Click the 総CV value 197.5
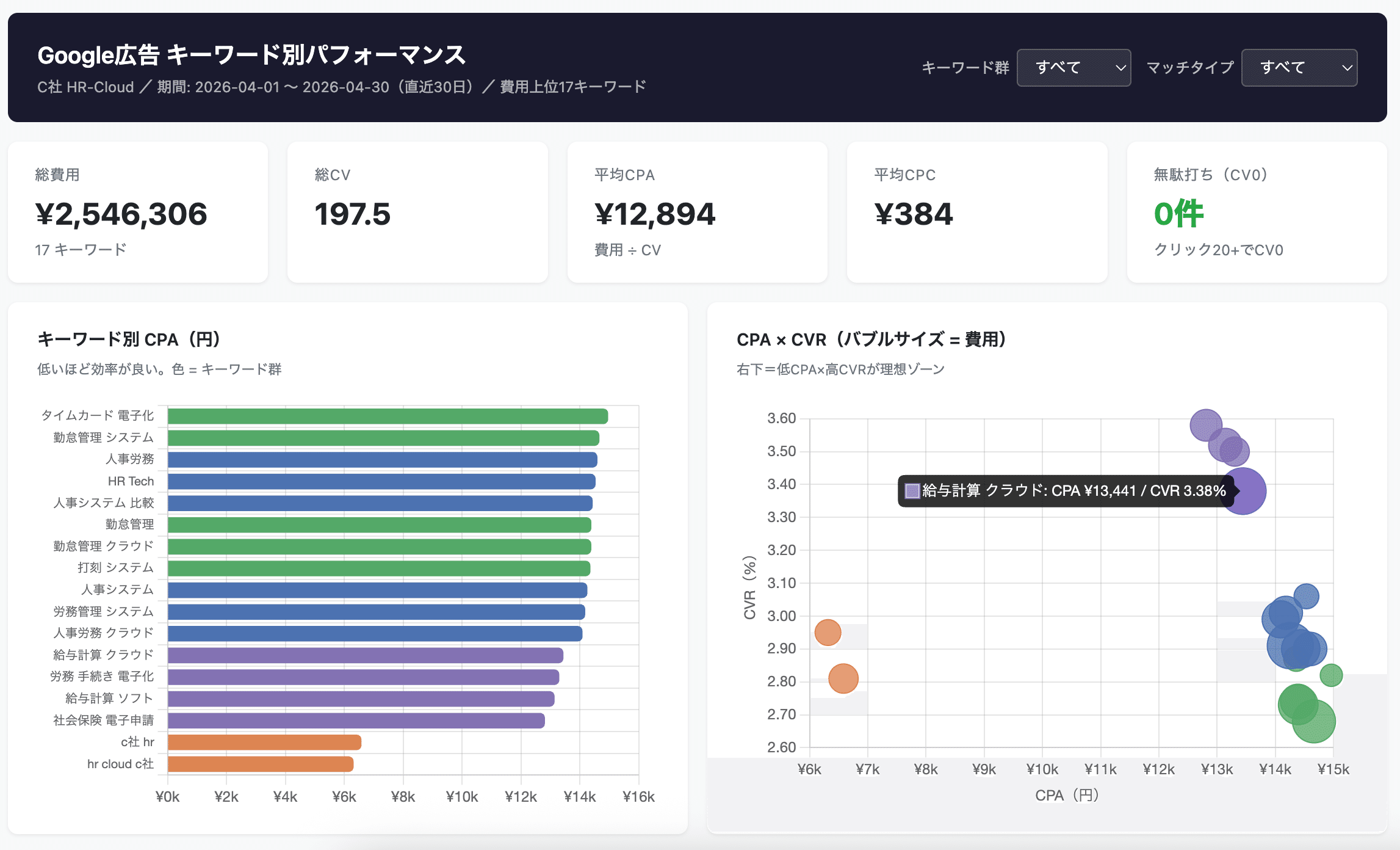1400x850 pixels. click(352, 214)
